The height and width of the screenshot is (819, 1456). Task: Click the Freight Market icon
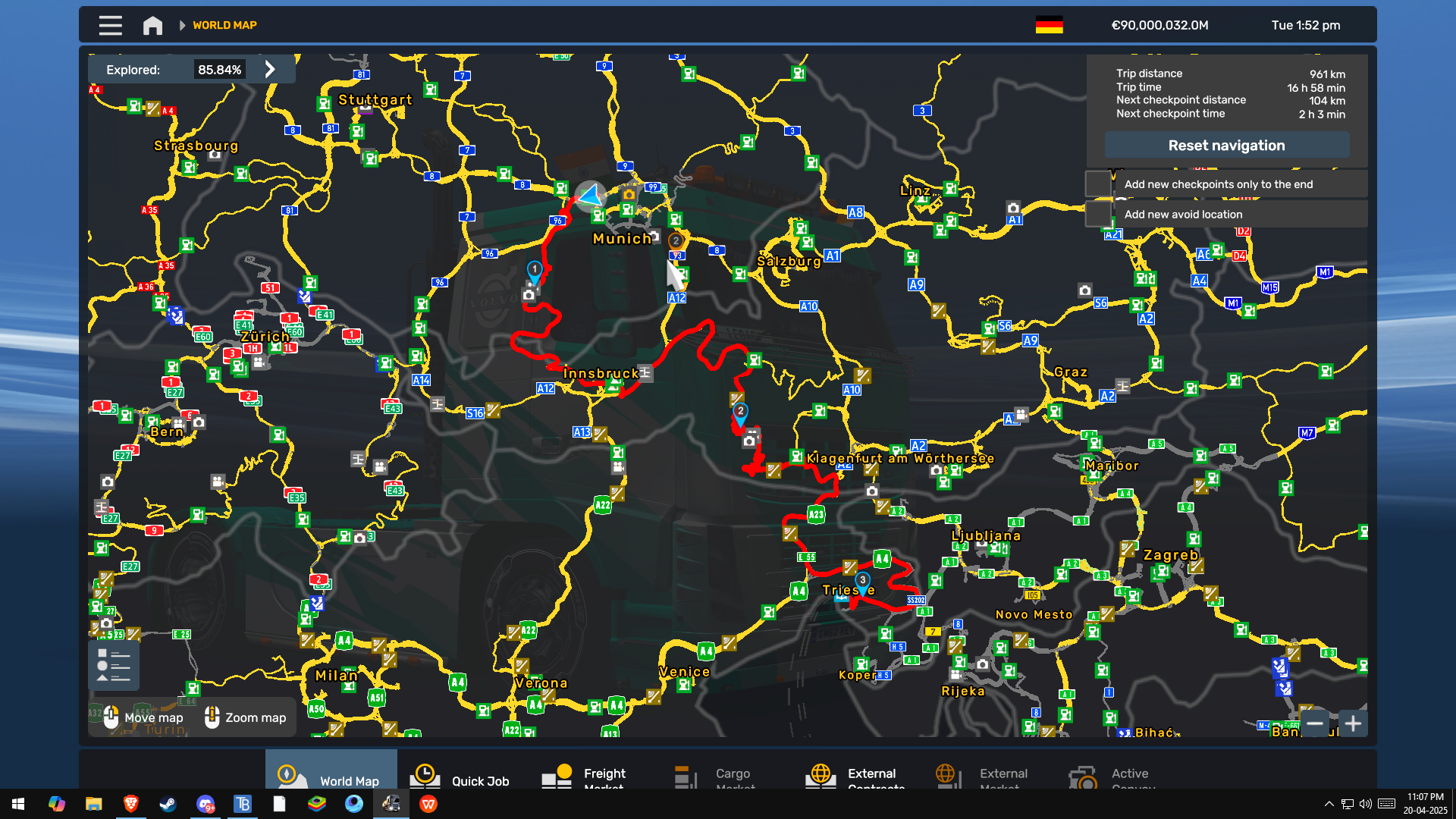point(557,775)
